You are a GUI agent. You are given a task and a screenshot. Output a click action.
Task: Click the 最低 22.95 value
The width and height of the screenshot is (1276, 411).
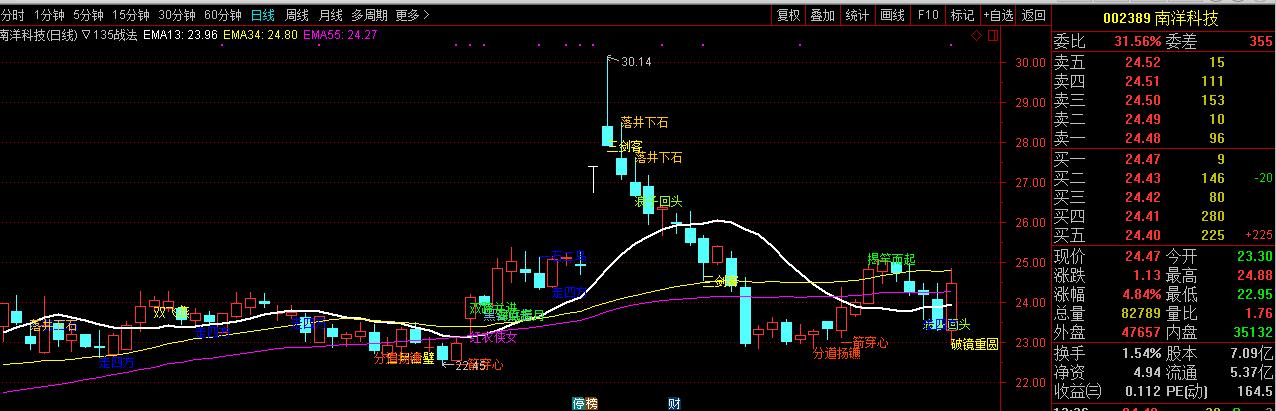[1255, 294]
